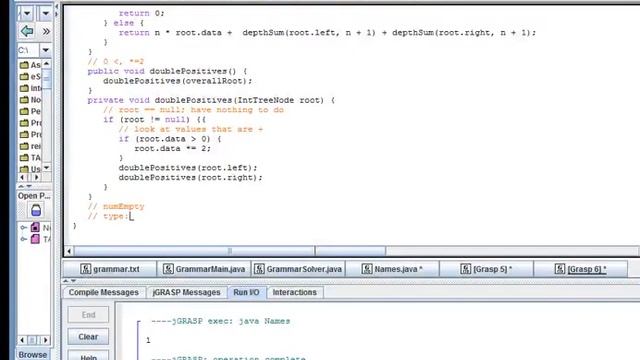Click the editor horizontal scrollbar left arrow
Image resolution: width=640 pixels, height=360 pixels.
[69, 251]
